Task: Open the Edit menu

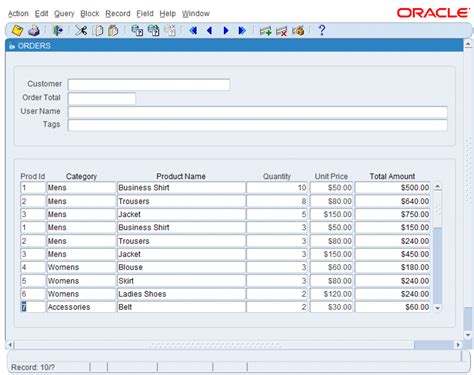Action: pos(42,14)
